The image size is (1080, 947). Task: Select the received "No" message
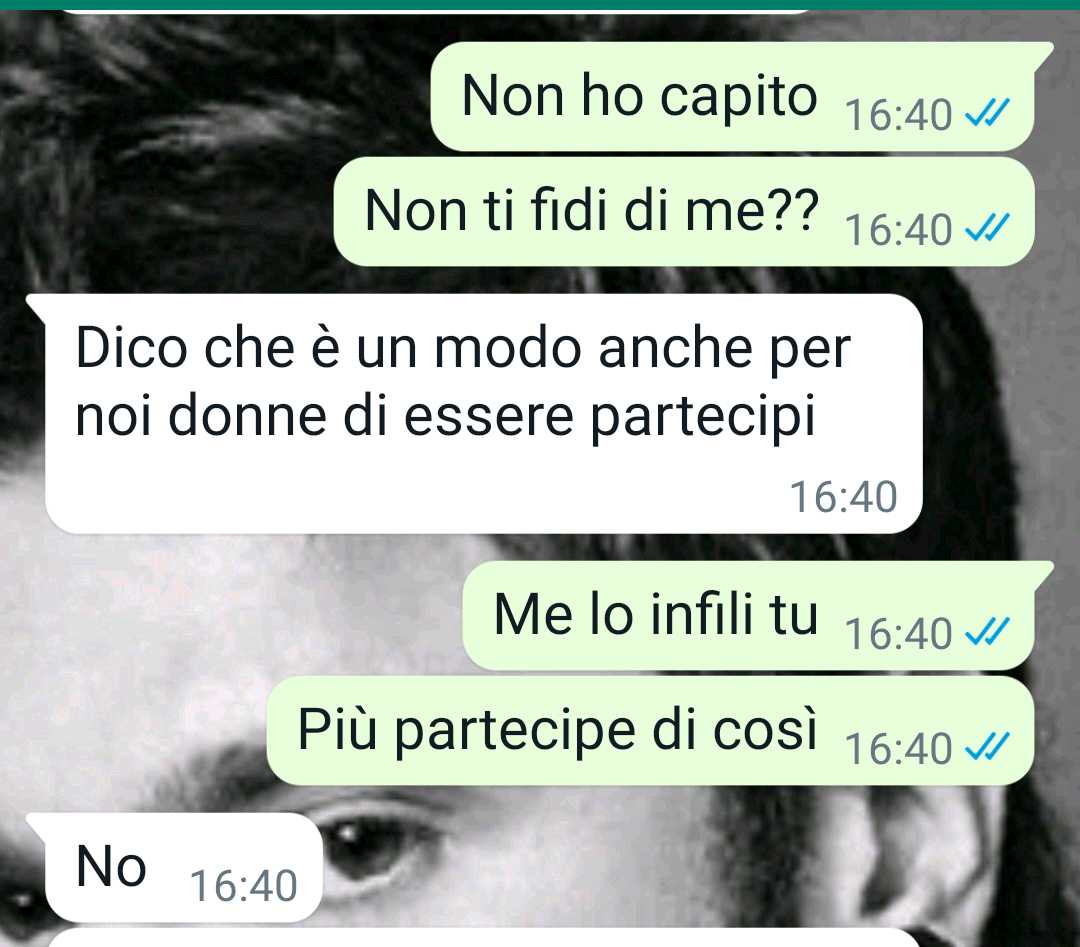pos(174,867)
